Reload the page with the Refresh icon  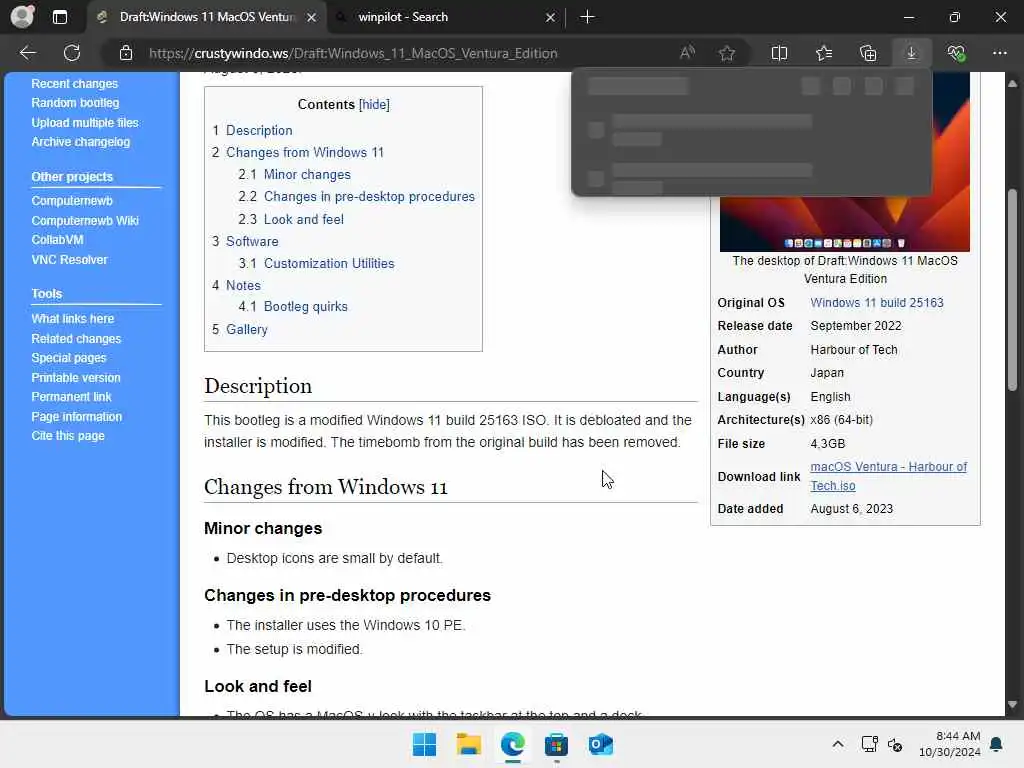(x=72, y=53)
